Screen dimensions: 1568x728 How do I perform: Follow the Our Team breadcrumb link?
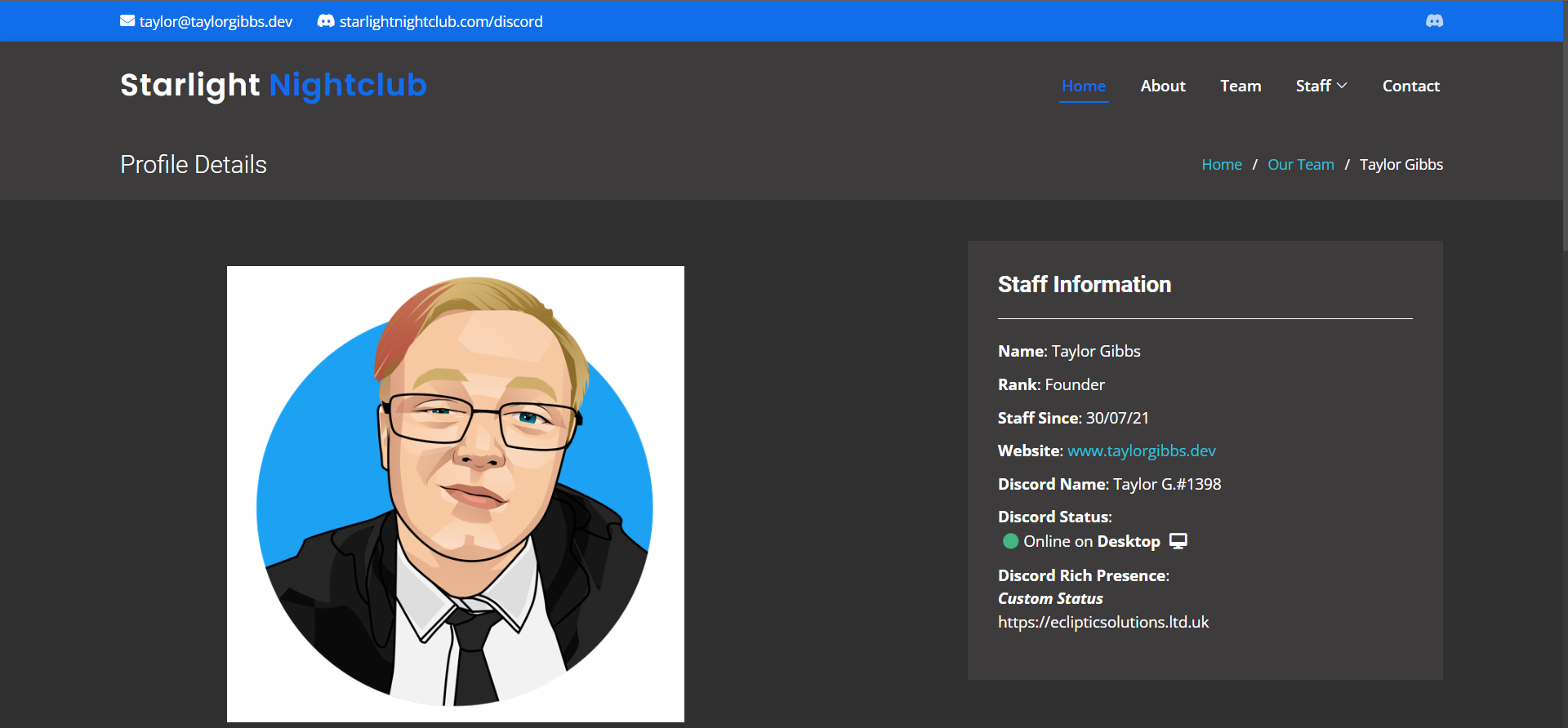click(1300, 165)
